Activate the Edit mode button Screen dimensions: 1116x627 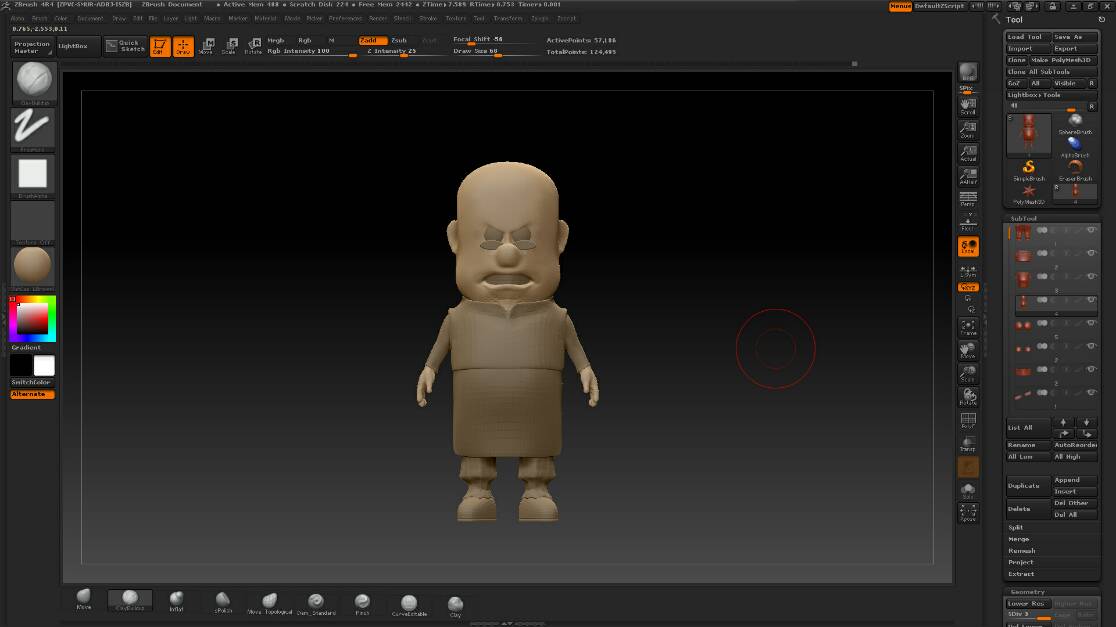click(x=160, y=46)
